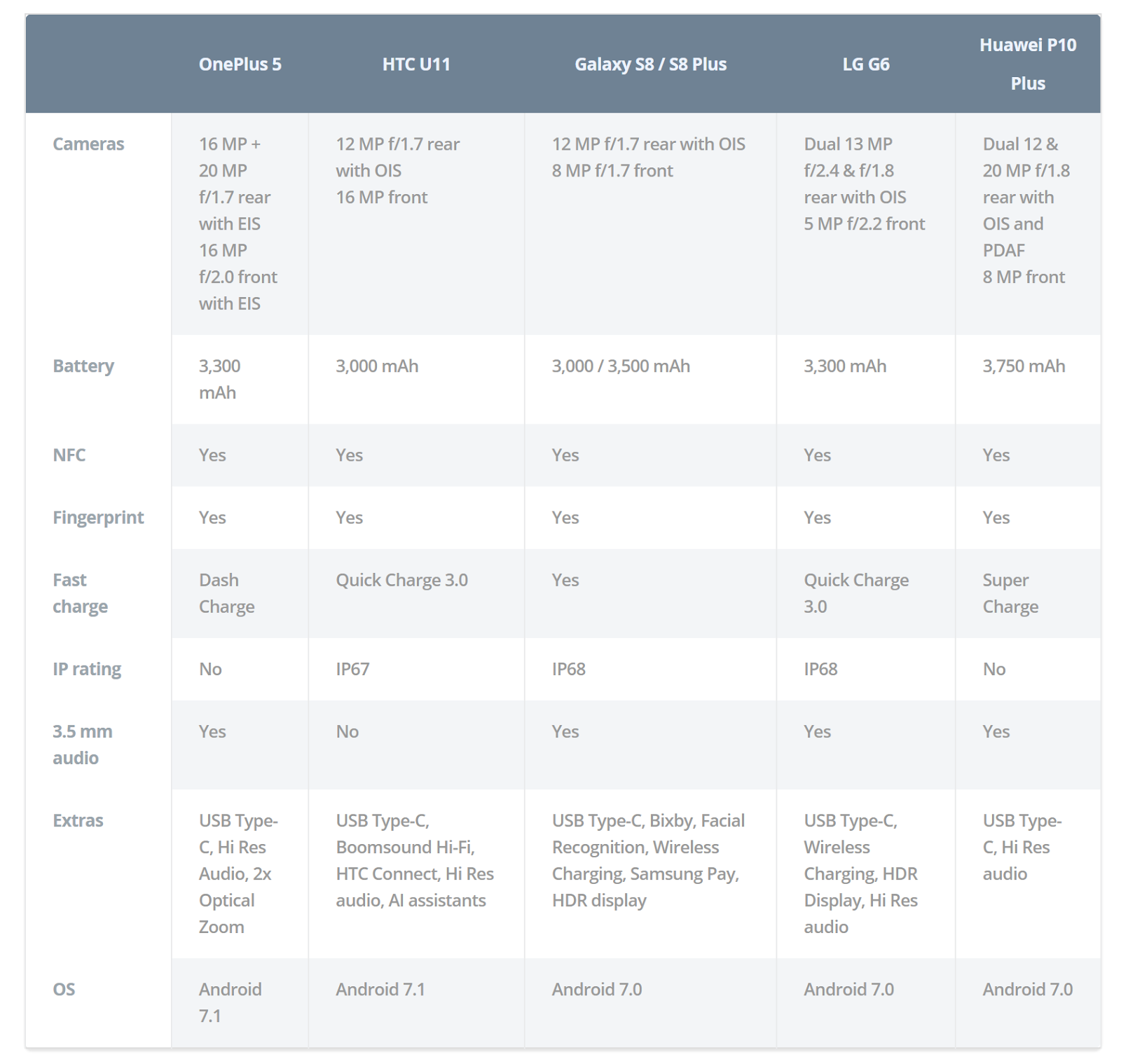Select the LG G6 column header

(865, 64)
